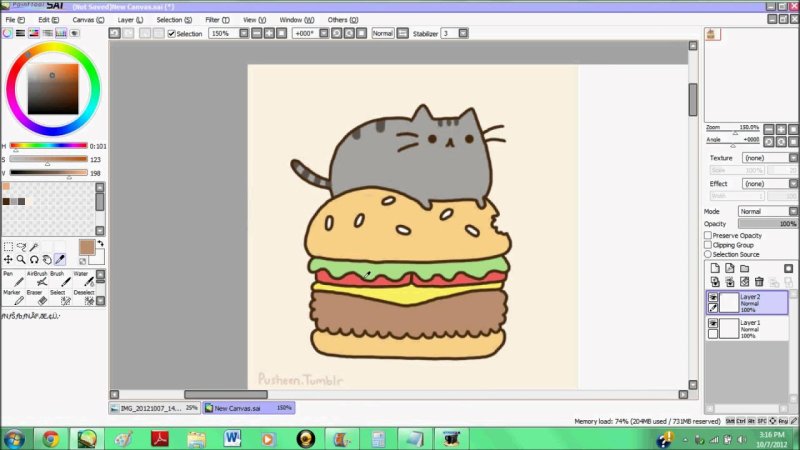Enable Preserve Opacity checkbox
This screenshot has width=800, height=450.
709,235
